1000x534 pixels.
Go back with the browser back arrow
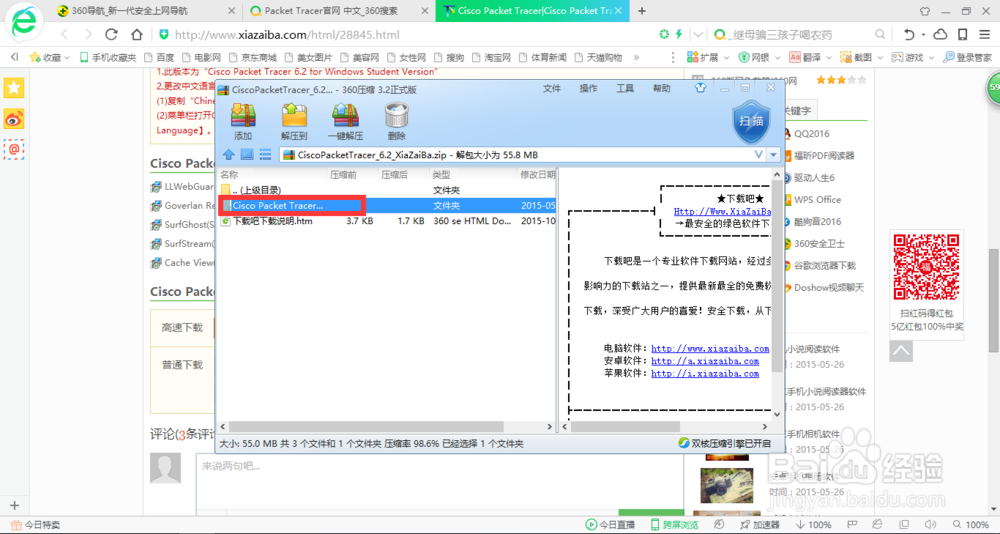(64, 34)
